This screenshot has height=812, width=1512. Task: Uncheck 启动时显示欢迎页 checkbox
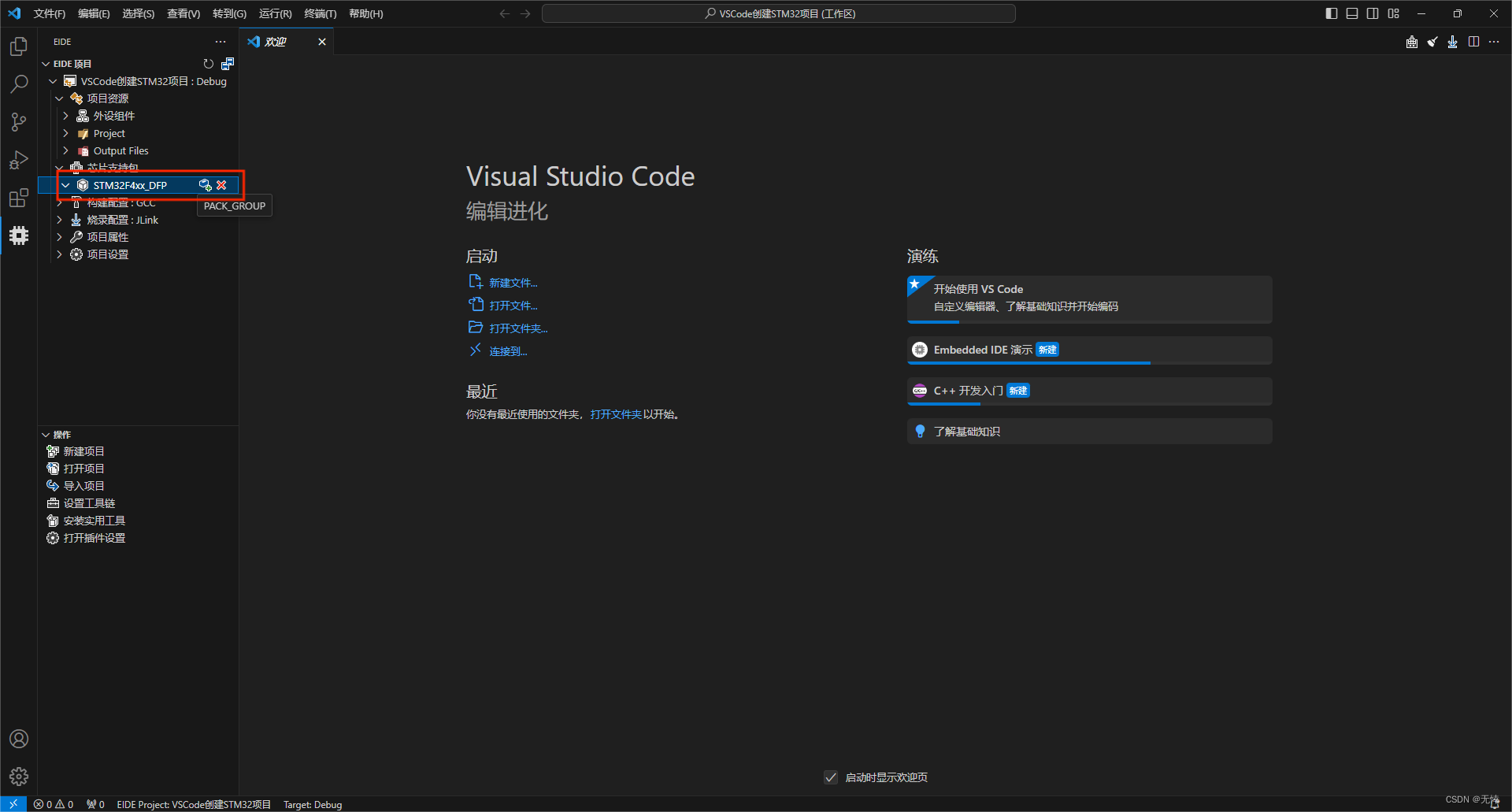pos(831,777)
